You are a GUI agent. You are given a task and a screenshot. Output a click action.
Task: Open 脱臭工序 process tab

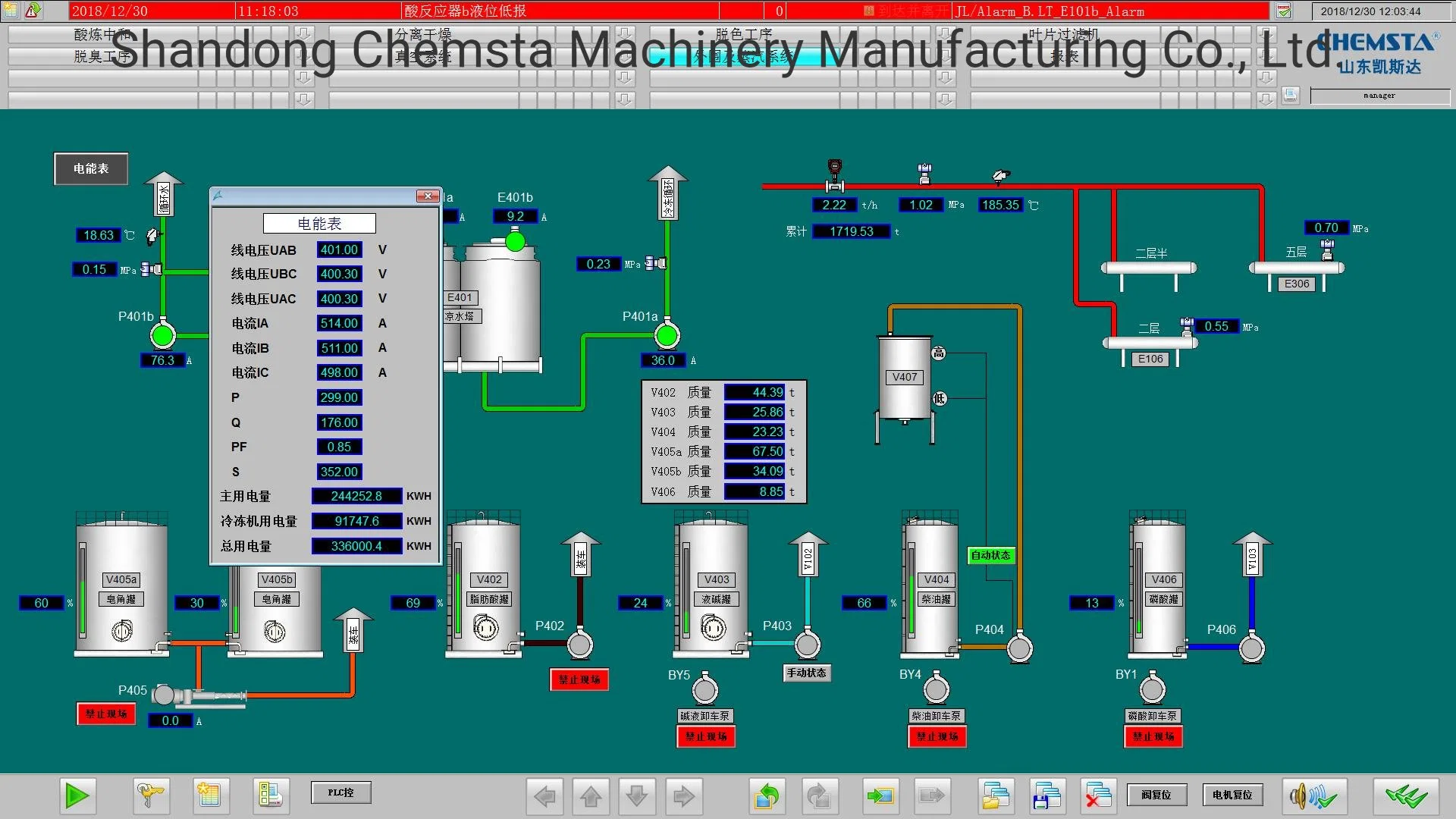click(x=102, y=56)
